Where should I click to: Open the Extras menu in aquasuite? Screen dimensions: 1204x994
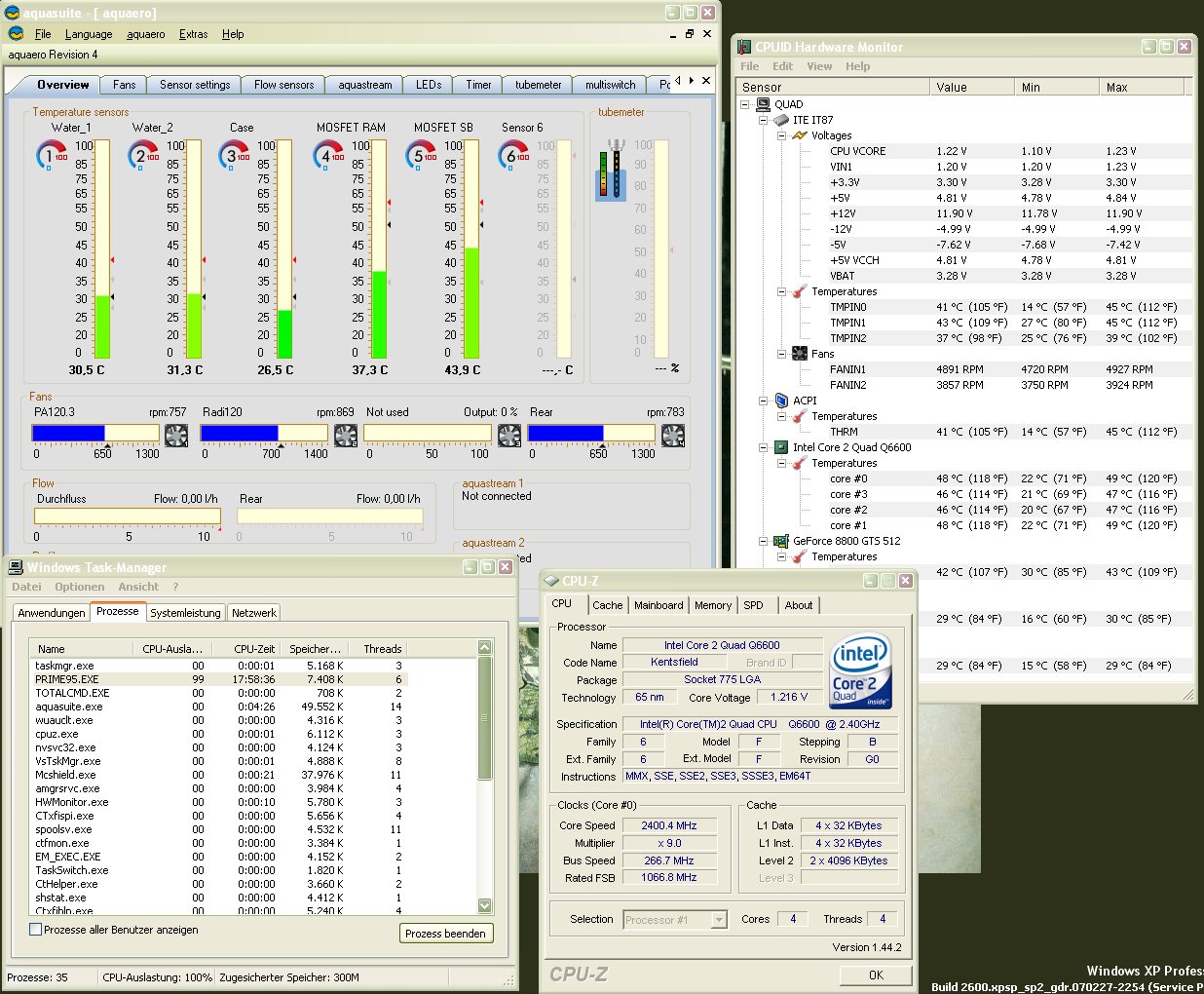click(193, 34)
